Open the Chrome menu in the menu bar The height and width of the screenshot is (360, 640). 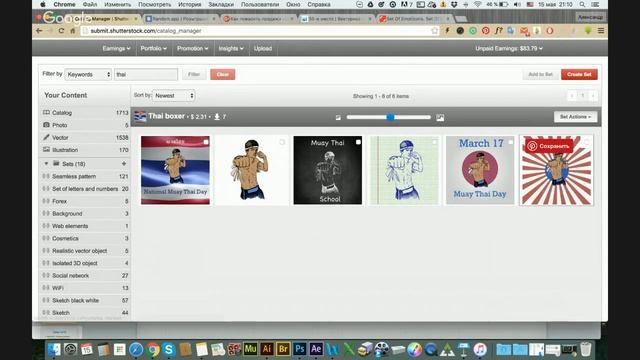(64, 4)
